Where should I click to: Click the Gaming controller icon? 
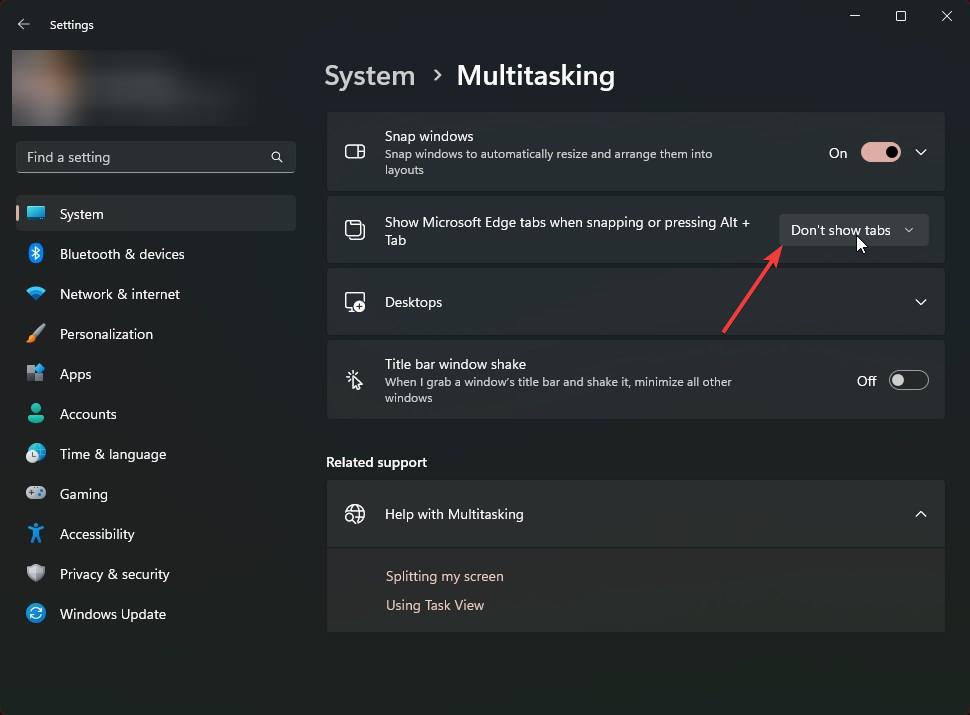pyautogui.click(x=36, y=494)
